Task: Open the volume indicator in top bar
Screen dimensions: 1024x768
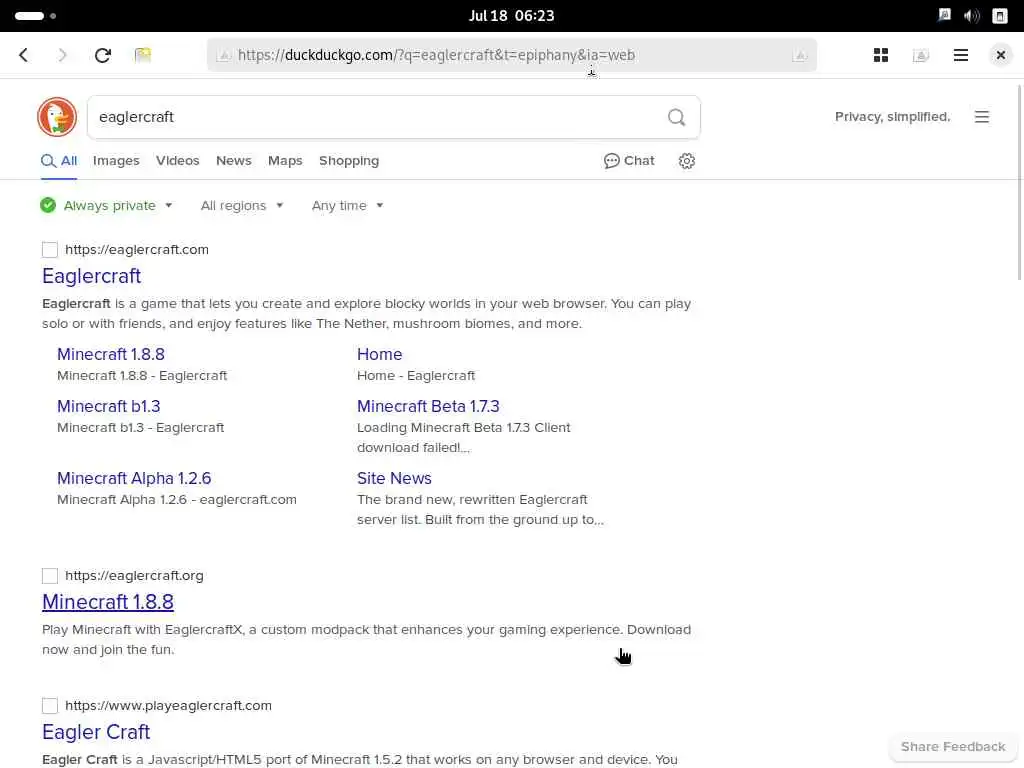Action: coord(971,16)
